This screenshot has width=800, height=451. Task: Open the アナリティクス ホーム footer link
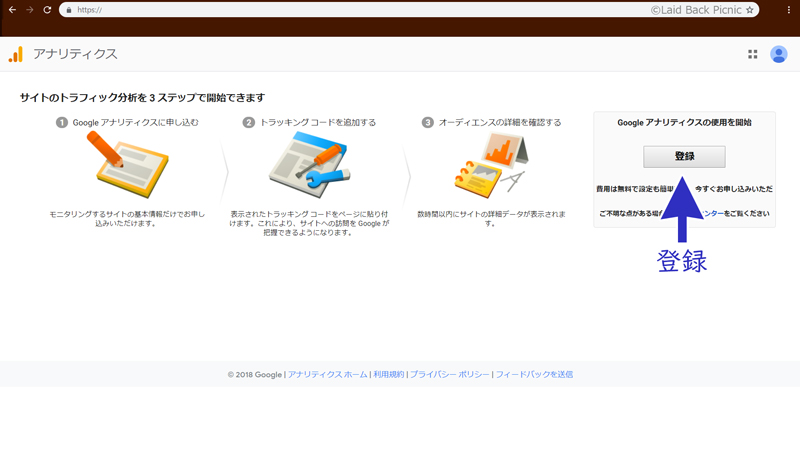328,374
